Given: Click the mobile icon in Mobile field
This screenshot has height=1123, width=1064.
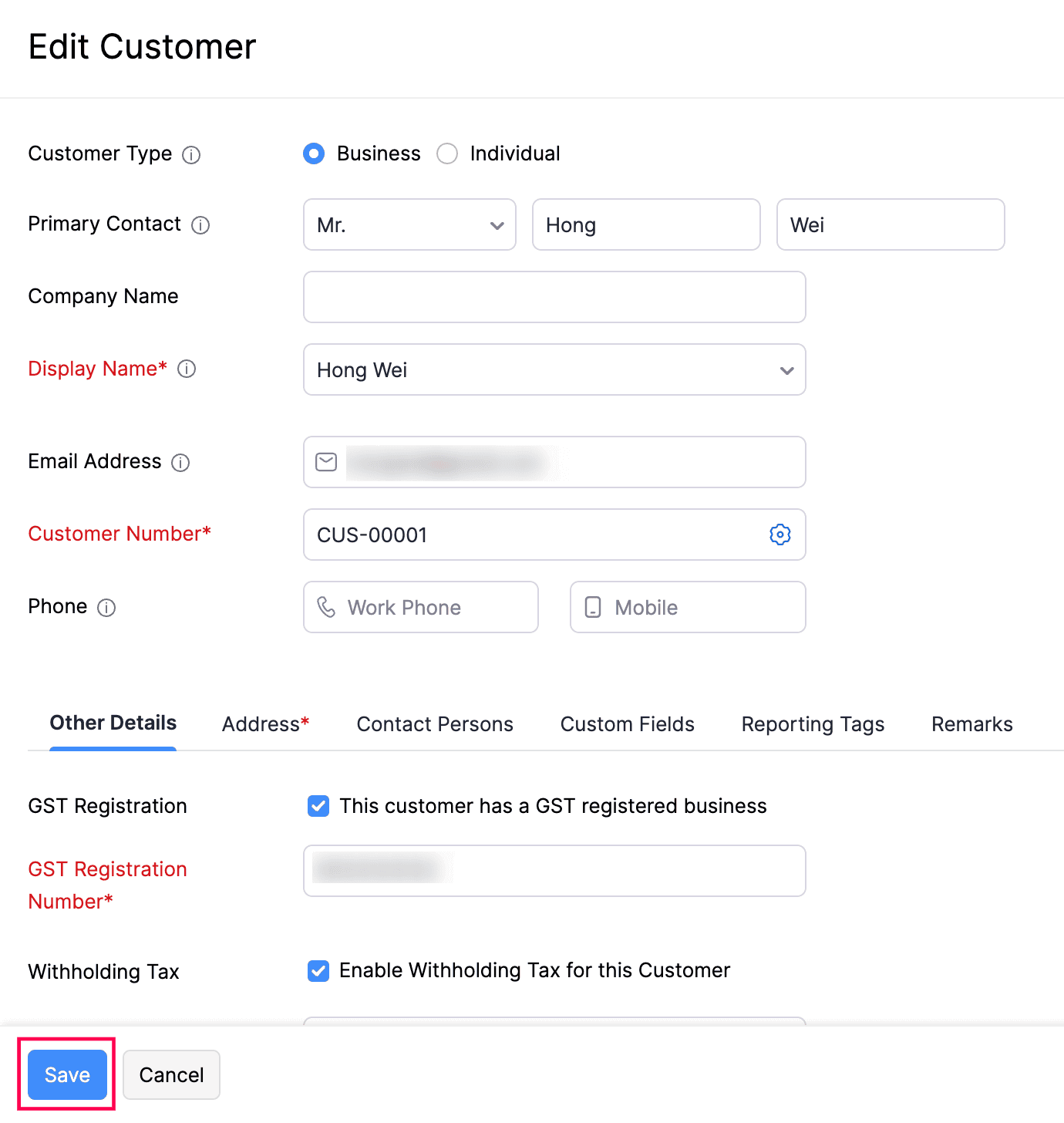Looking at the screenshot, I should click(x=592, y=608).
